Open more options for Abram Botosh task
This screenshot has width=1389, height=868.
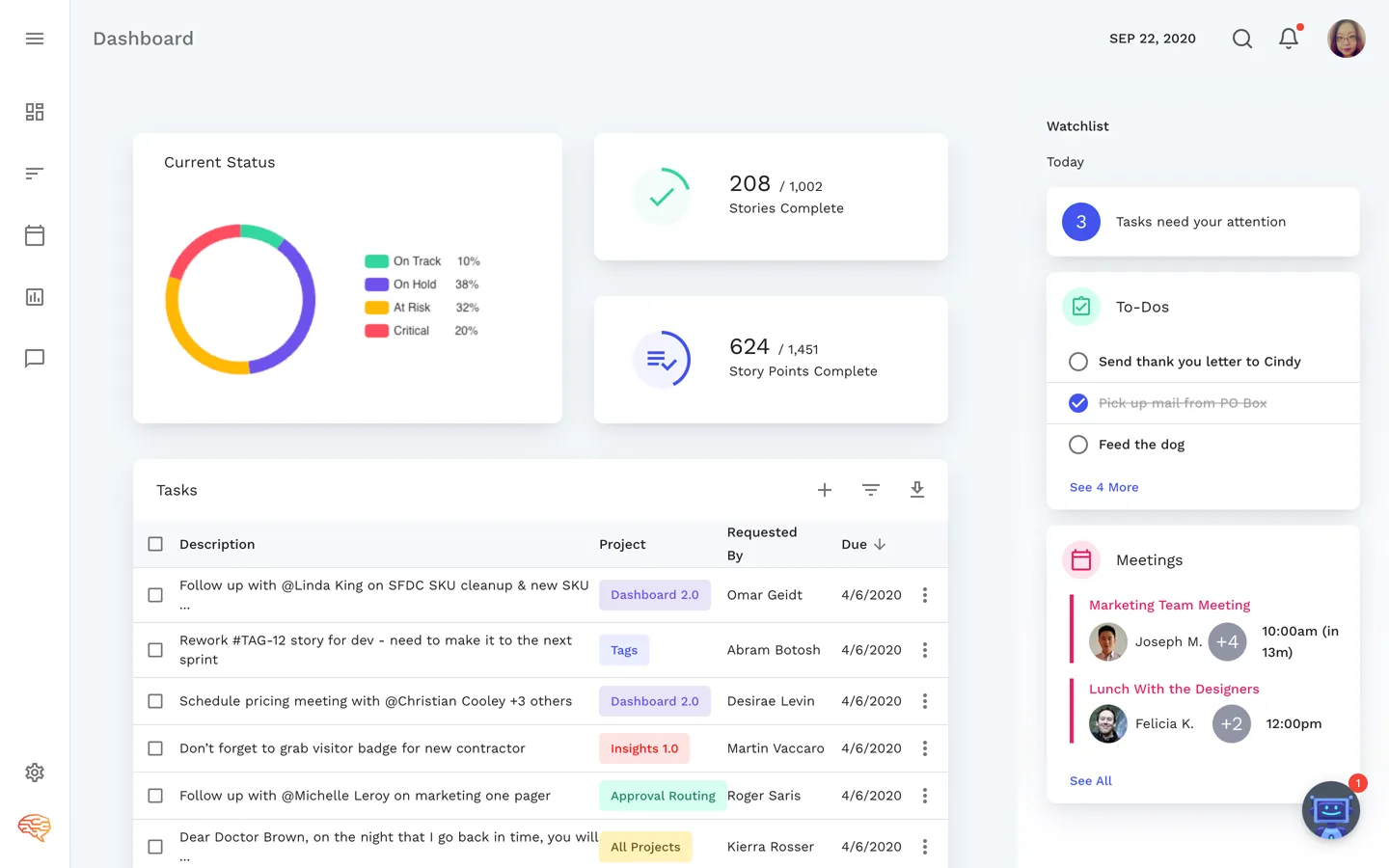tap(925, 650)
